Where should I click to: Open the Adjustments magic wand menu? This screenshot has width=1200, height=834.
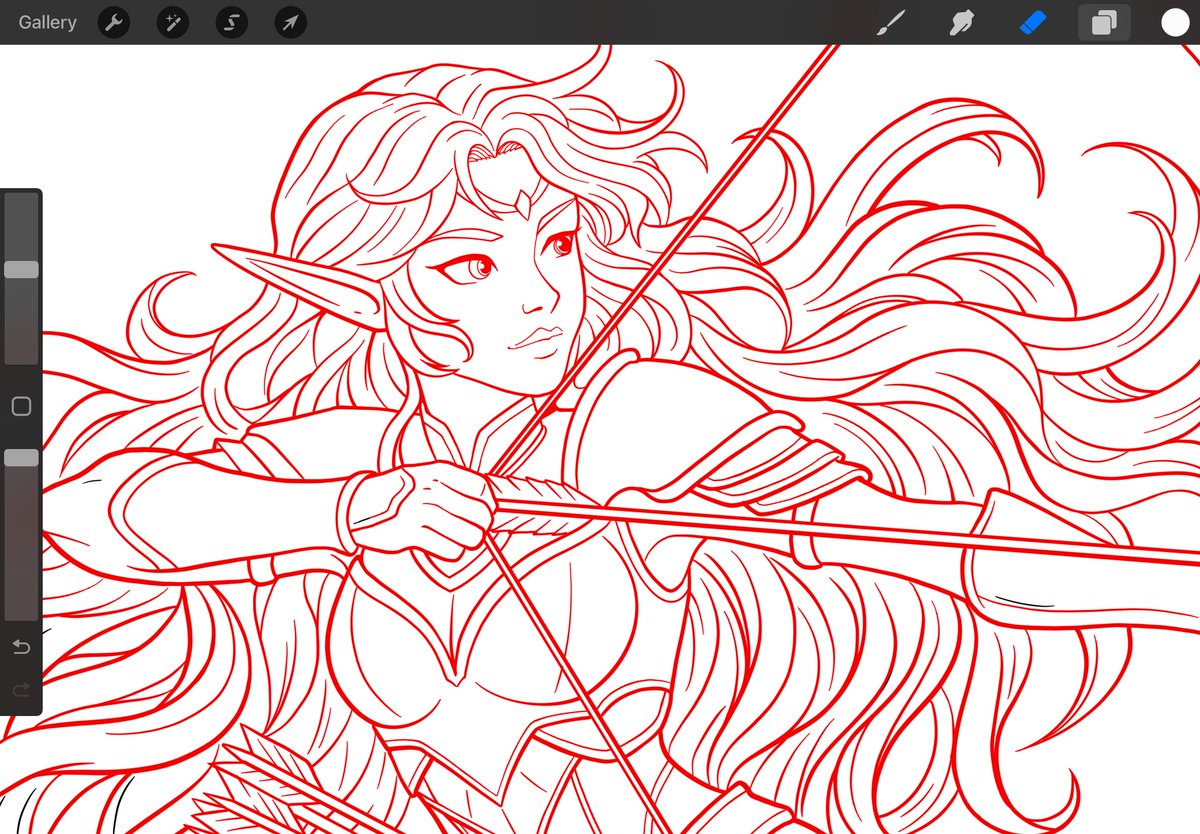[173, 22]
